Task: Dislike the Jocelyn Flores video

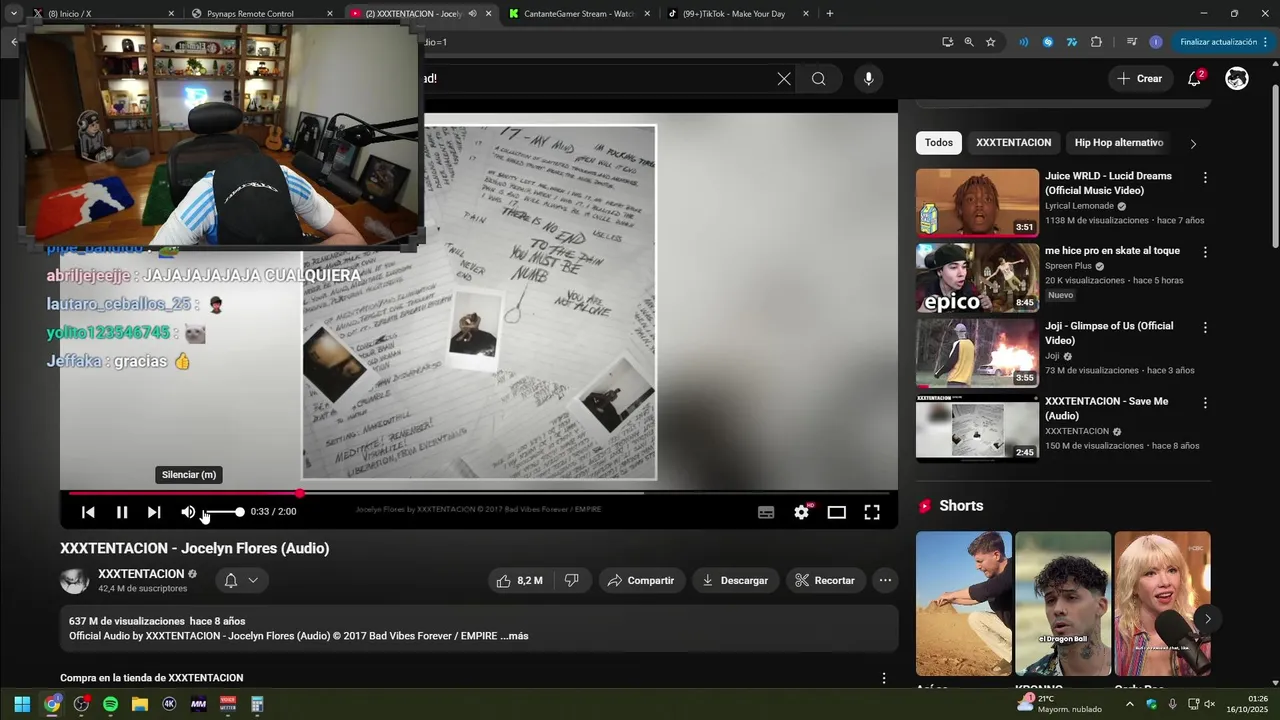Action: pyautogui.click(x=572, y=580)
